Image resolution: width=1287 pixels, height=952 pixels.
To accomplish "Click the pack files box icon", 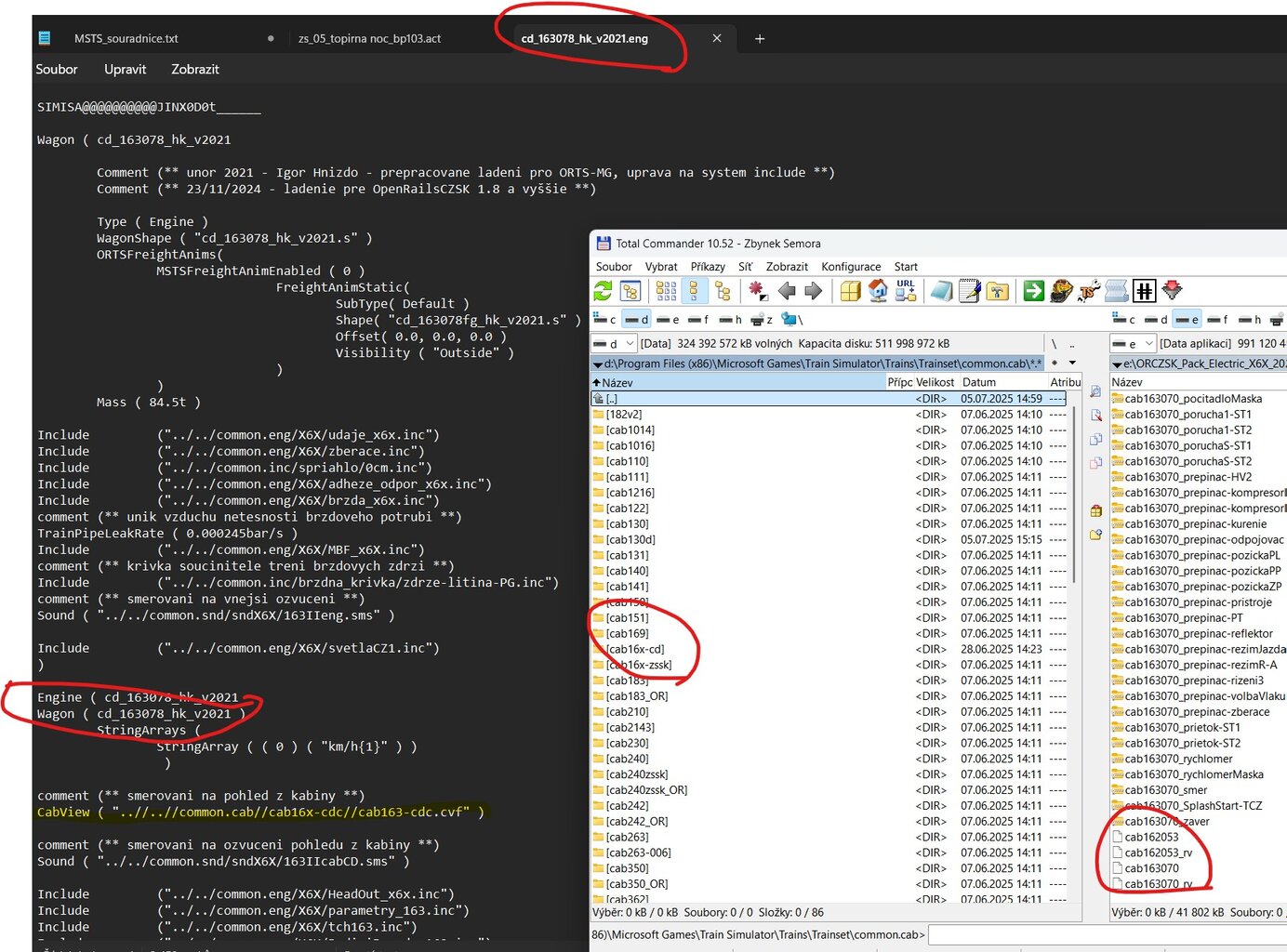I will pos(850,291).
